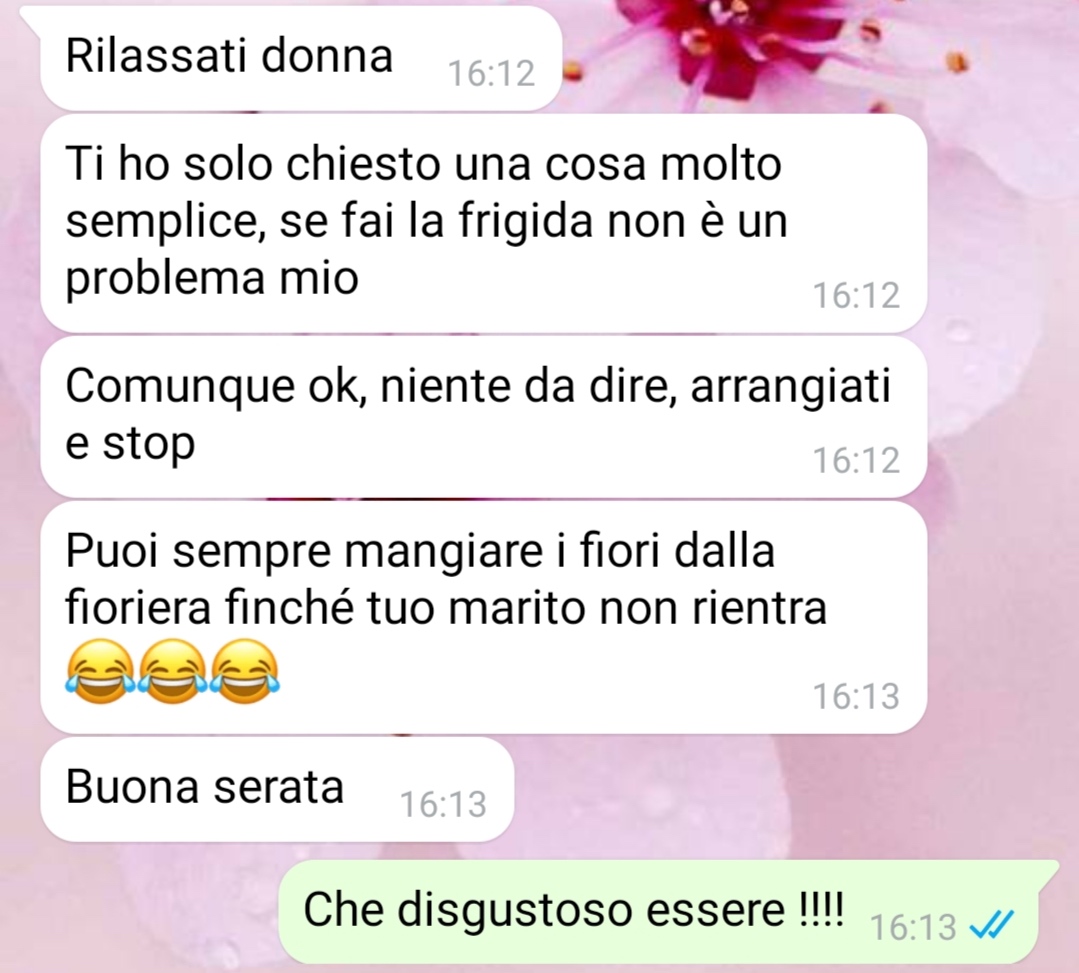Click the 16:12 timestamp next to "e stop"
1079x973 pixels.
point(856,460)
